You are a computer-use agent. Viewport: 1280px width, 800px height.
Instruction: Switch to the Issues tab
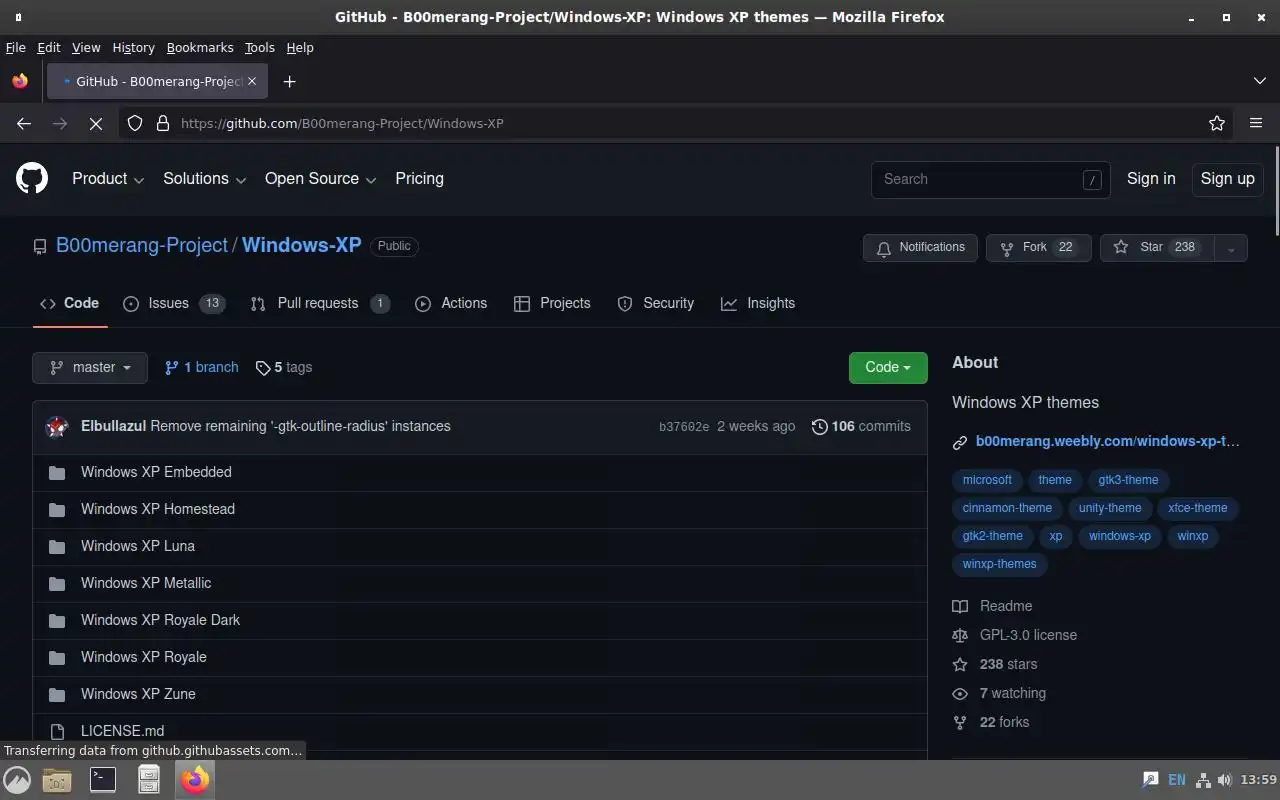coord(173,303)
